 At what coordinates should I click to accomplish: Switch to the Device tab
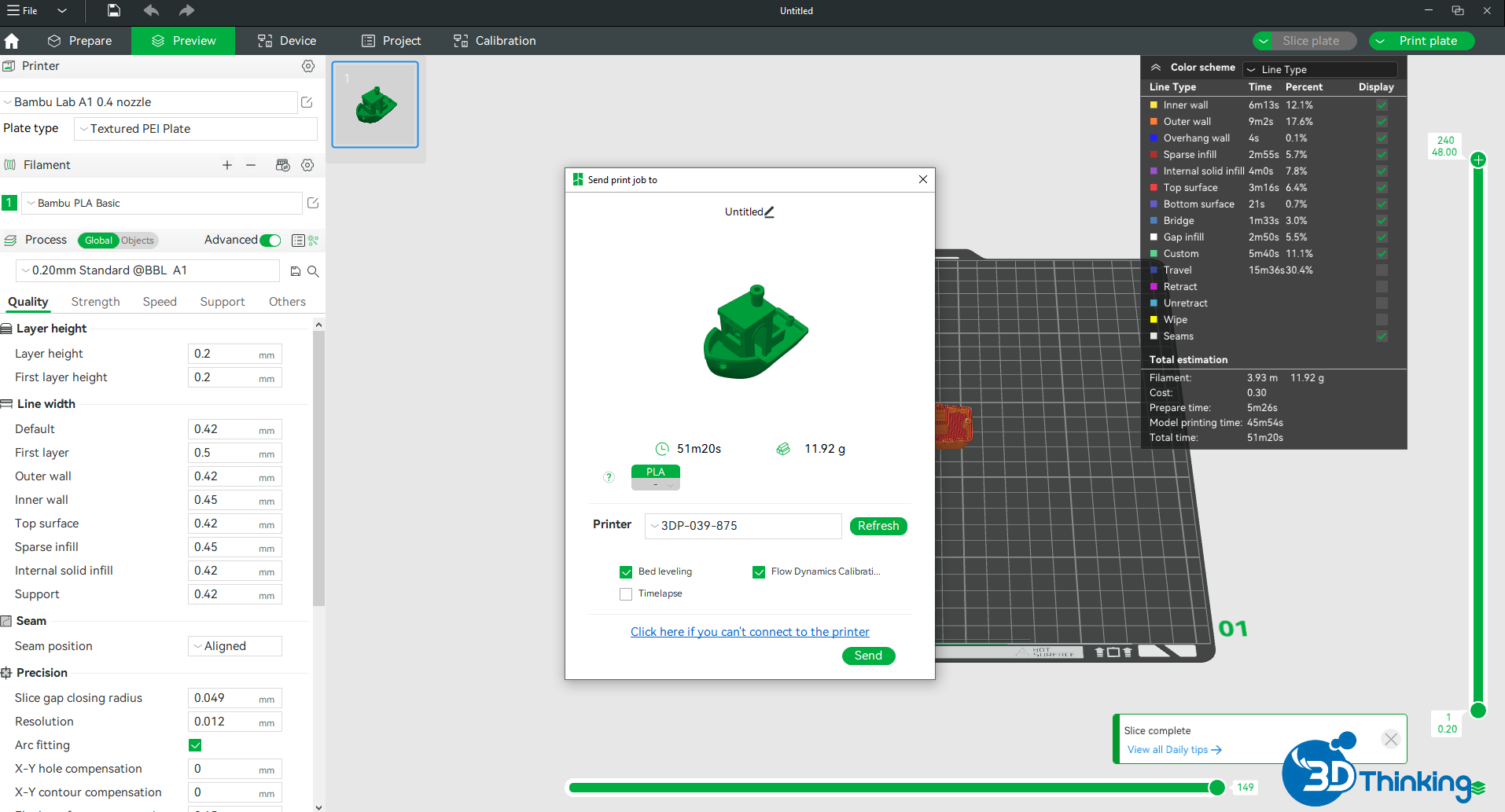click(287, 41)
